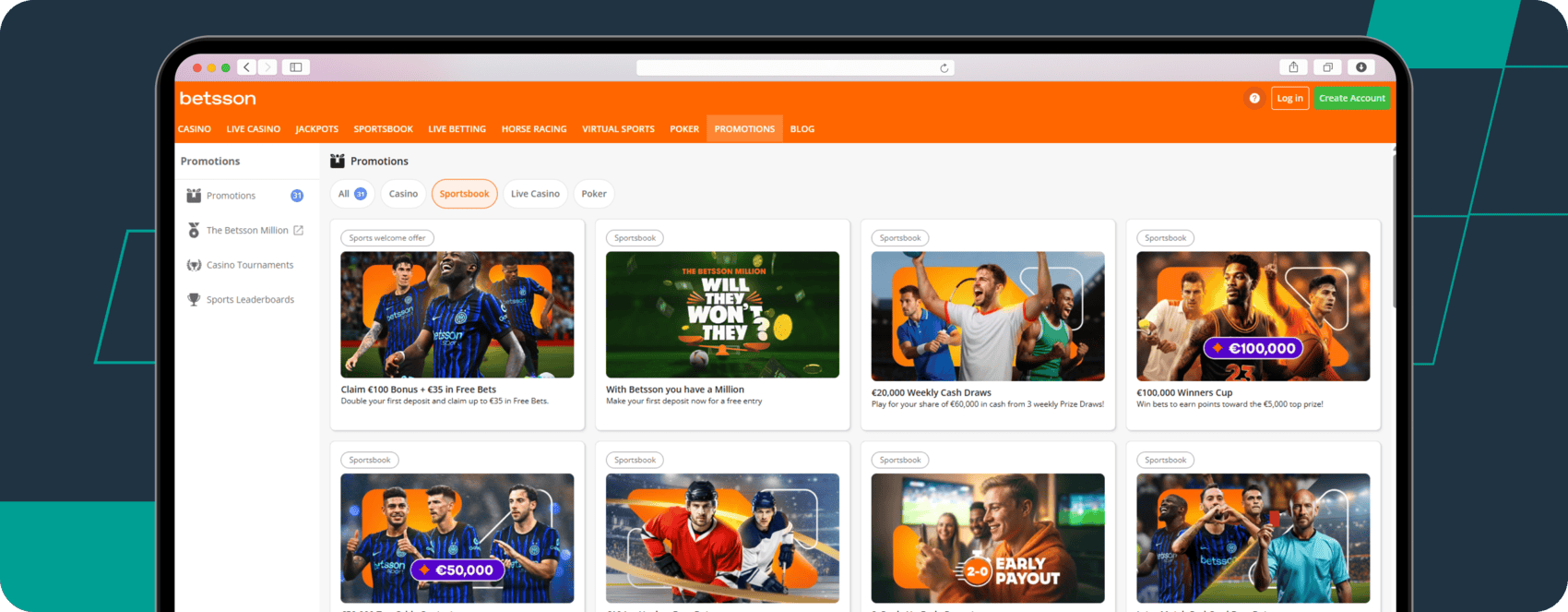Click 'Make your first deposit now' description

(x=684, y=402)
